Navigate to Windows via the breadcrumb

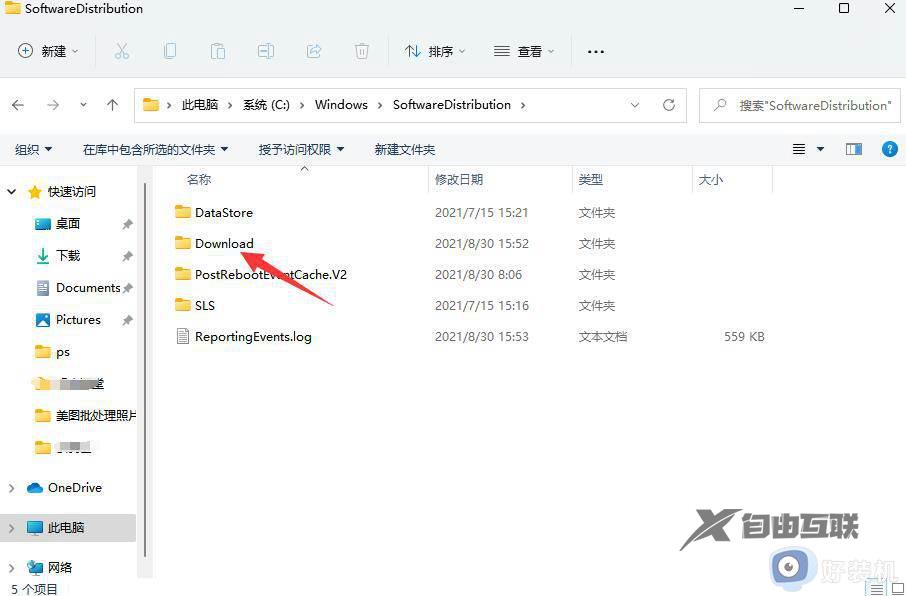(341, 104)
